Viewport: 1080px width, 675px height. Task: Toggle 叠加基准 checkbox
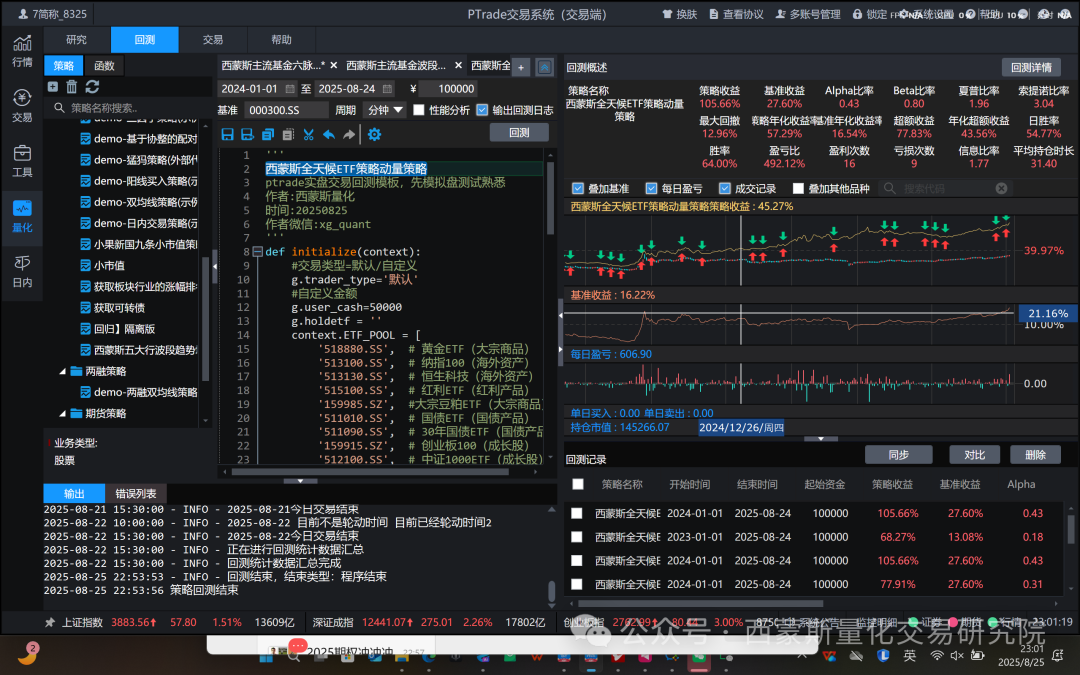point(578,188)
